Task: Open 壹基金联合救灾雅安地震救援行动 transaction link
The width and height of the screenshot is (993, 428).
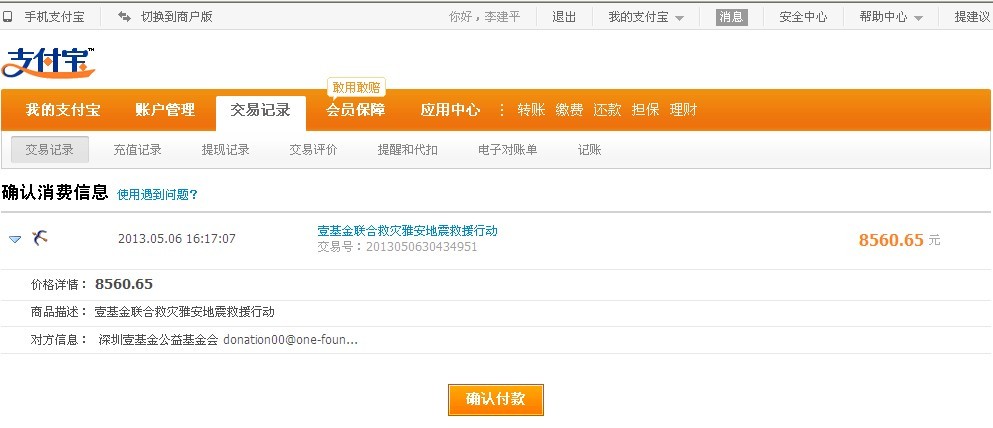Action: click(407, 230)
